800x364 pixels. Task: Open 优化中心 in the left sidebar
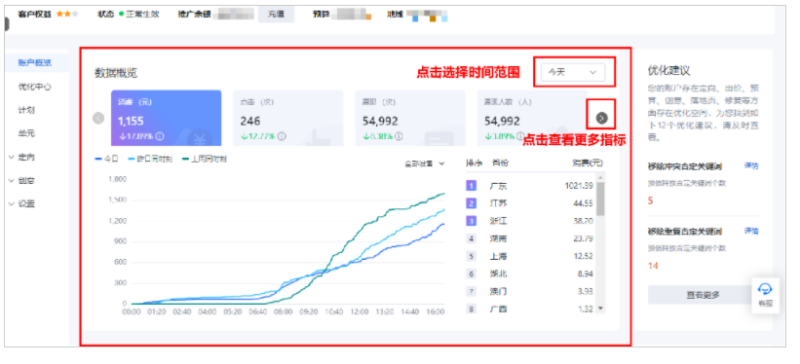tap(35, 87)
